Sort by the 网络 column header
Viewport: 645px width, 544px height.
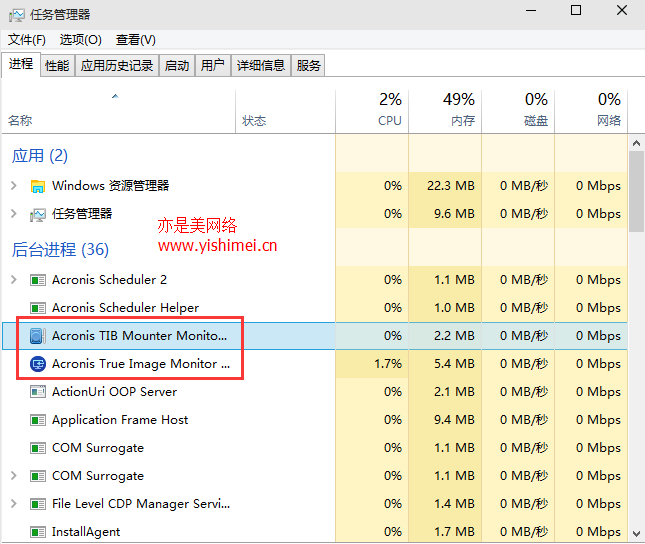[x=591, y=111]
